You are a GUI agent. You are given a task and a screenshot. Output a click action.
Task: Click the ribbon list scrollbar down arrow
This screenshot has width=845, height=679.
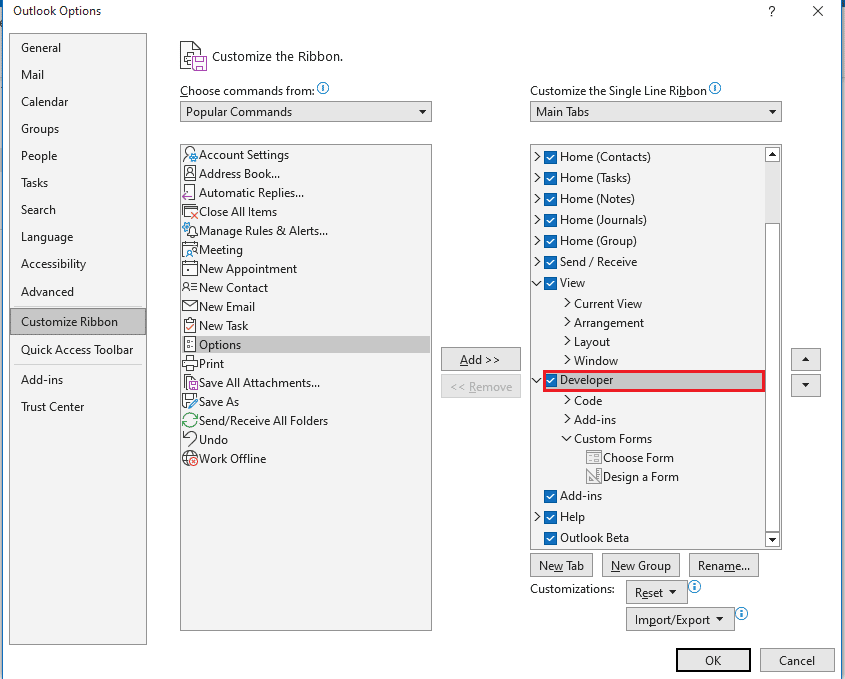pyautogui.click(x=772, y=540)
